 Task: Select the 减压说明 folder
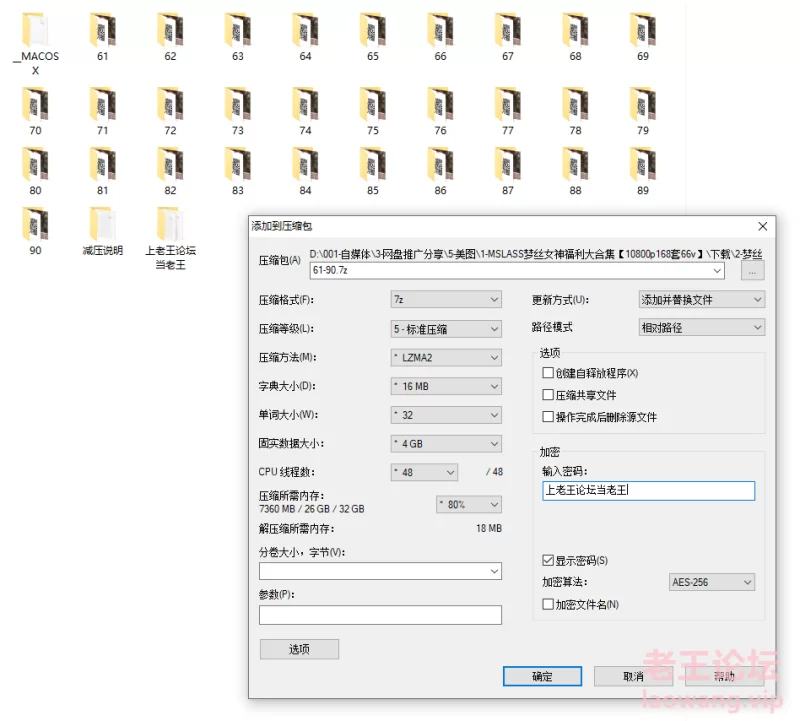coord(102,225)
